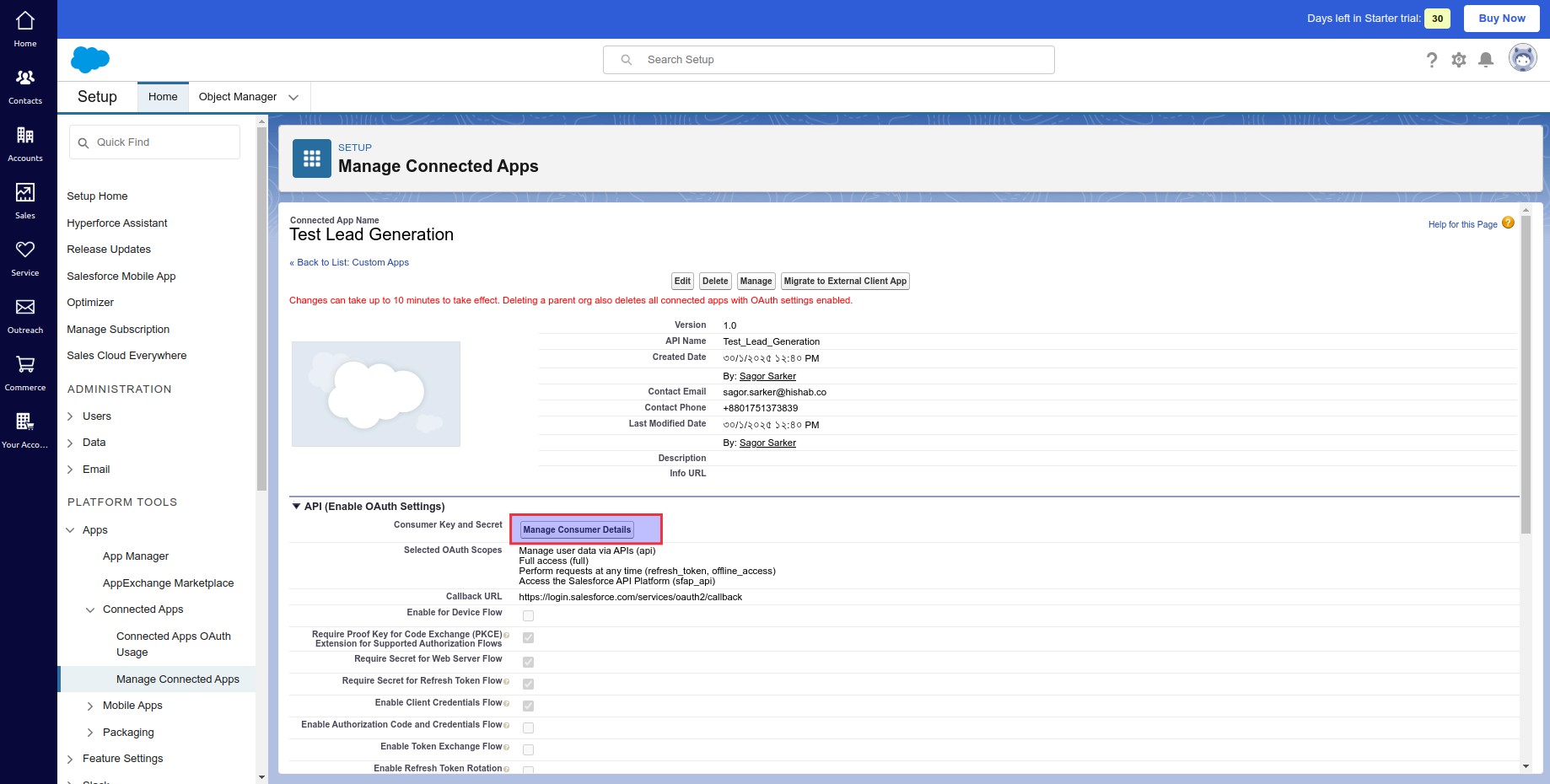Click info icon for Token Exchange Flow
Screen dimensions: 1550x784
click(506, 747)
